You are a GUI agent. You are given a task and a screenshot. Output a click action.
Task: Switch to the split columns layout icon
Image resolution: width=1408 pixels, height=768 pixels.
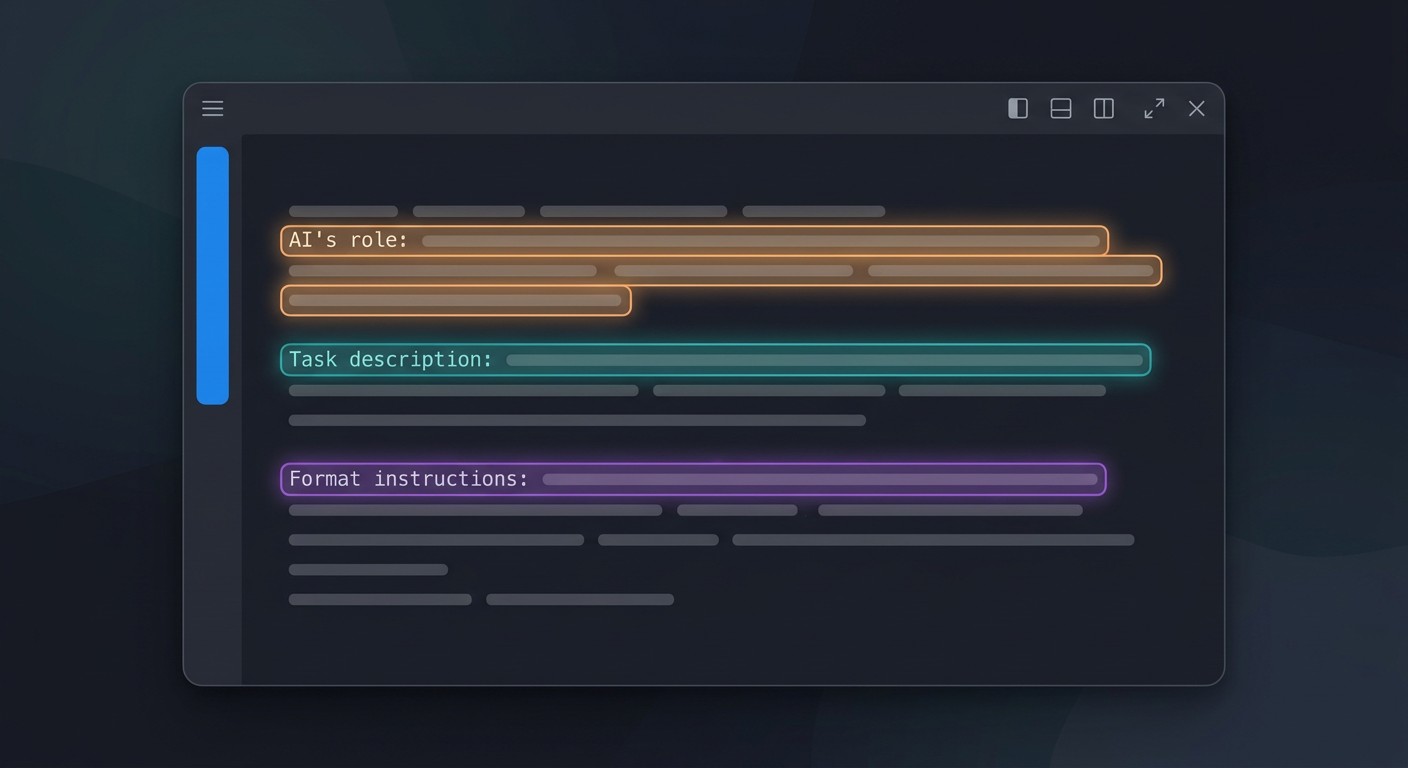[1104, 109]
